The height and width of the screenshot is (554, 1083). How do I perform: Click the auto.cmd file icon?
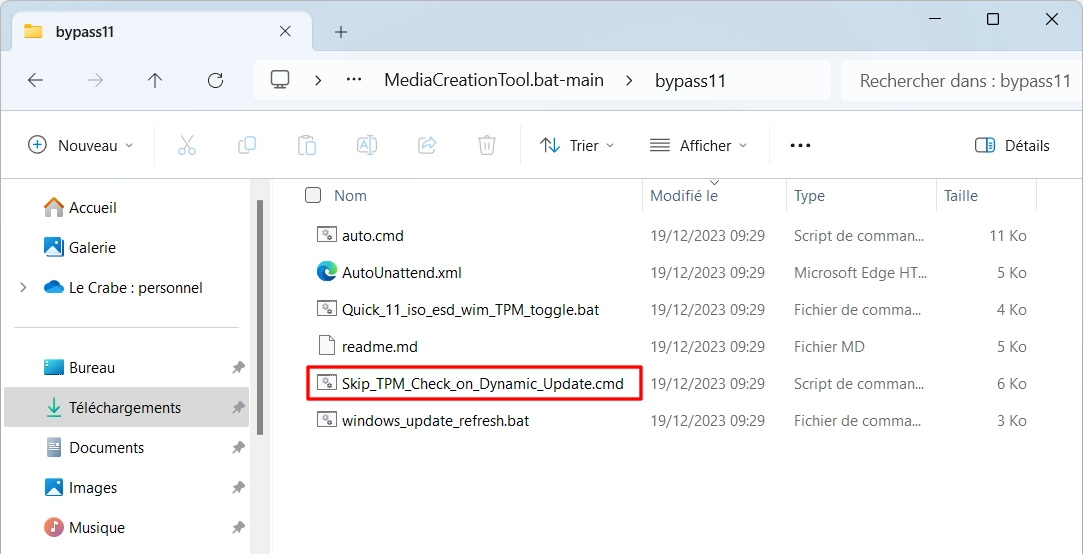[326, 235]
